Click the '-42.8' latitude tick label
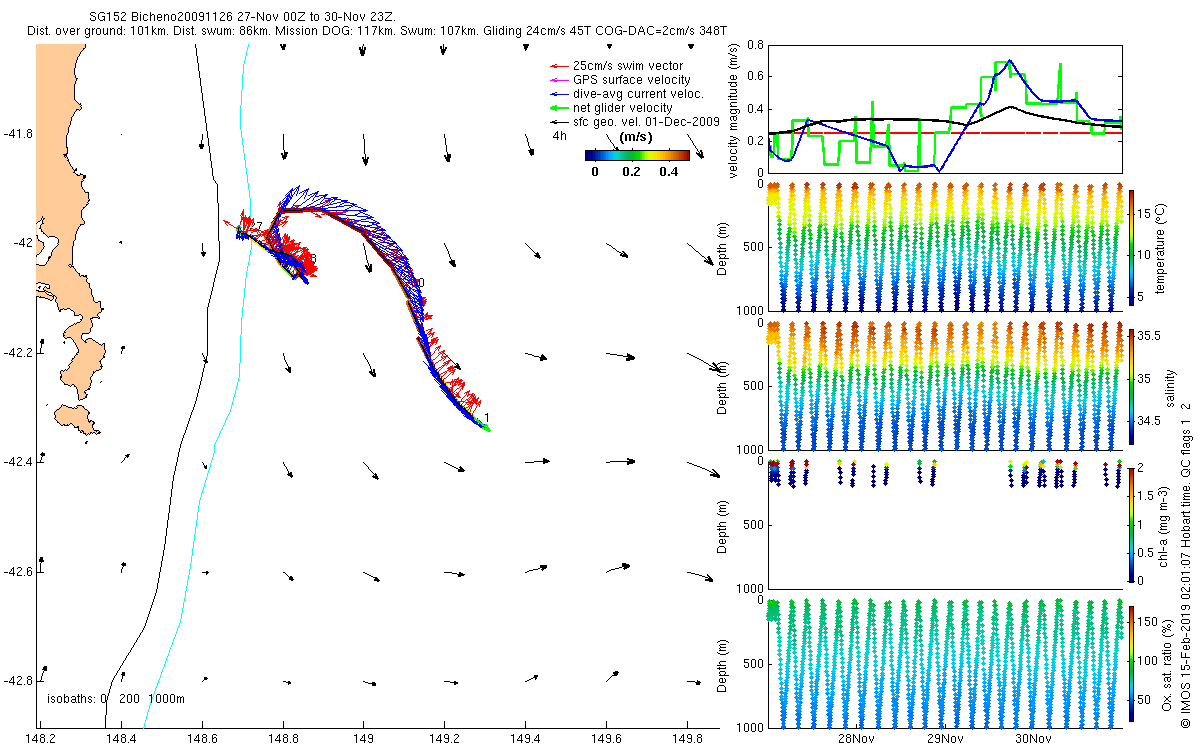 (18, 681)
